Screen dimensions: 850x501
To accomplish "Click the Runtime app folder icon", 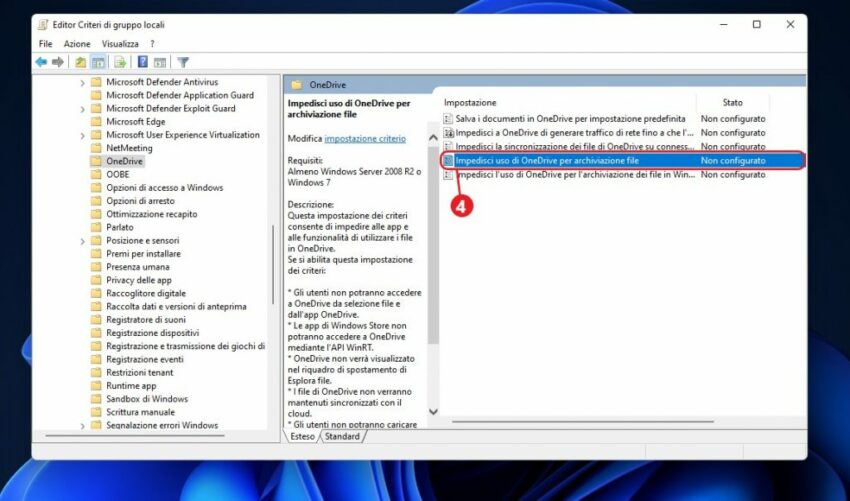I will click(x=96, y=386).
